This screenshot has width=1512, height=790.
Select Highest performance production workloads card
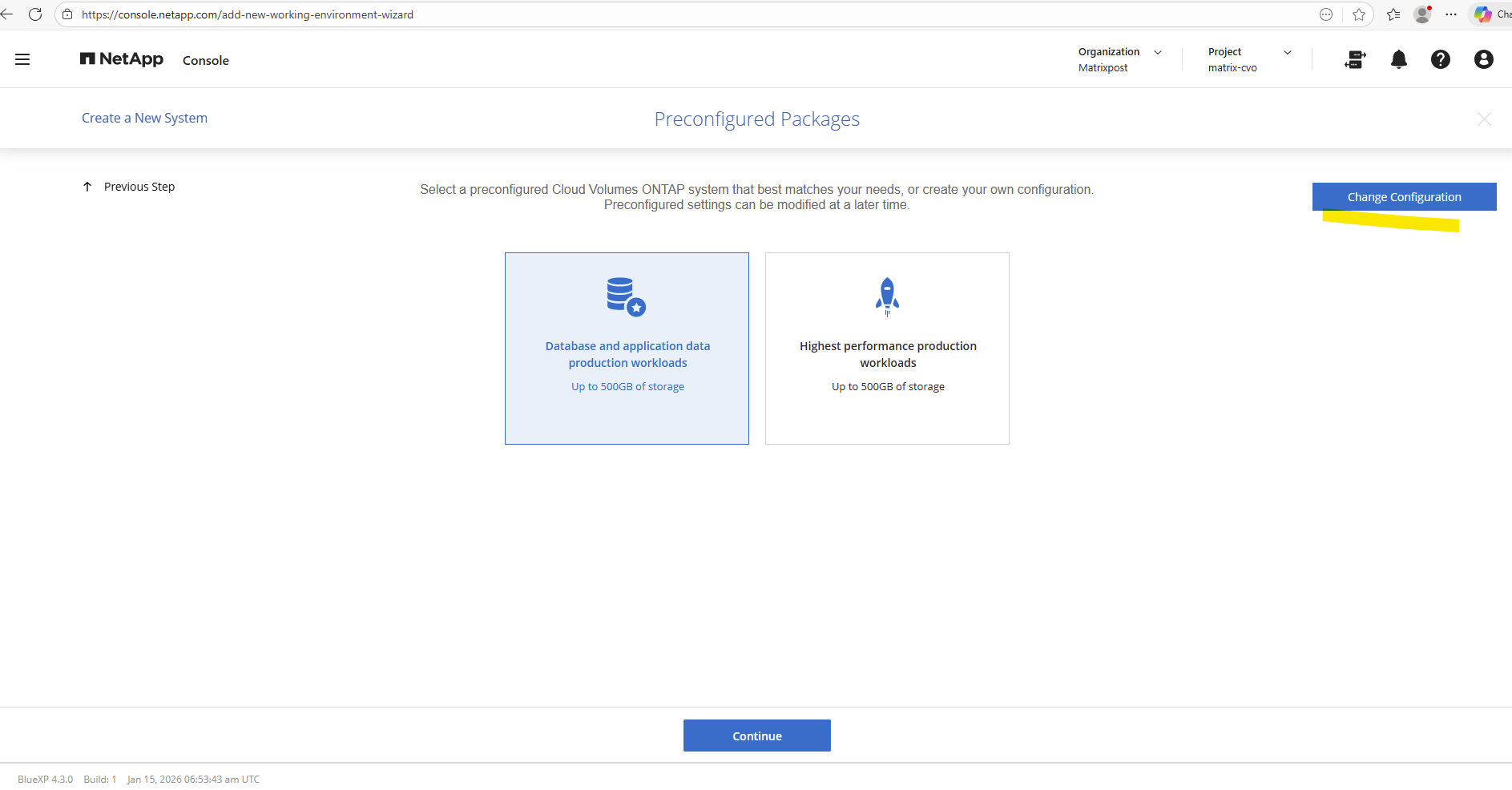887,349
